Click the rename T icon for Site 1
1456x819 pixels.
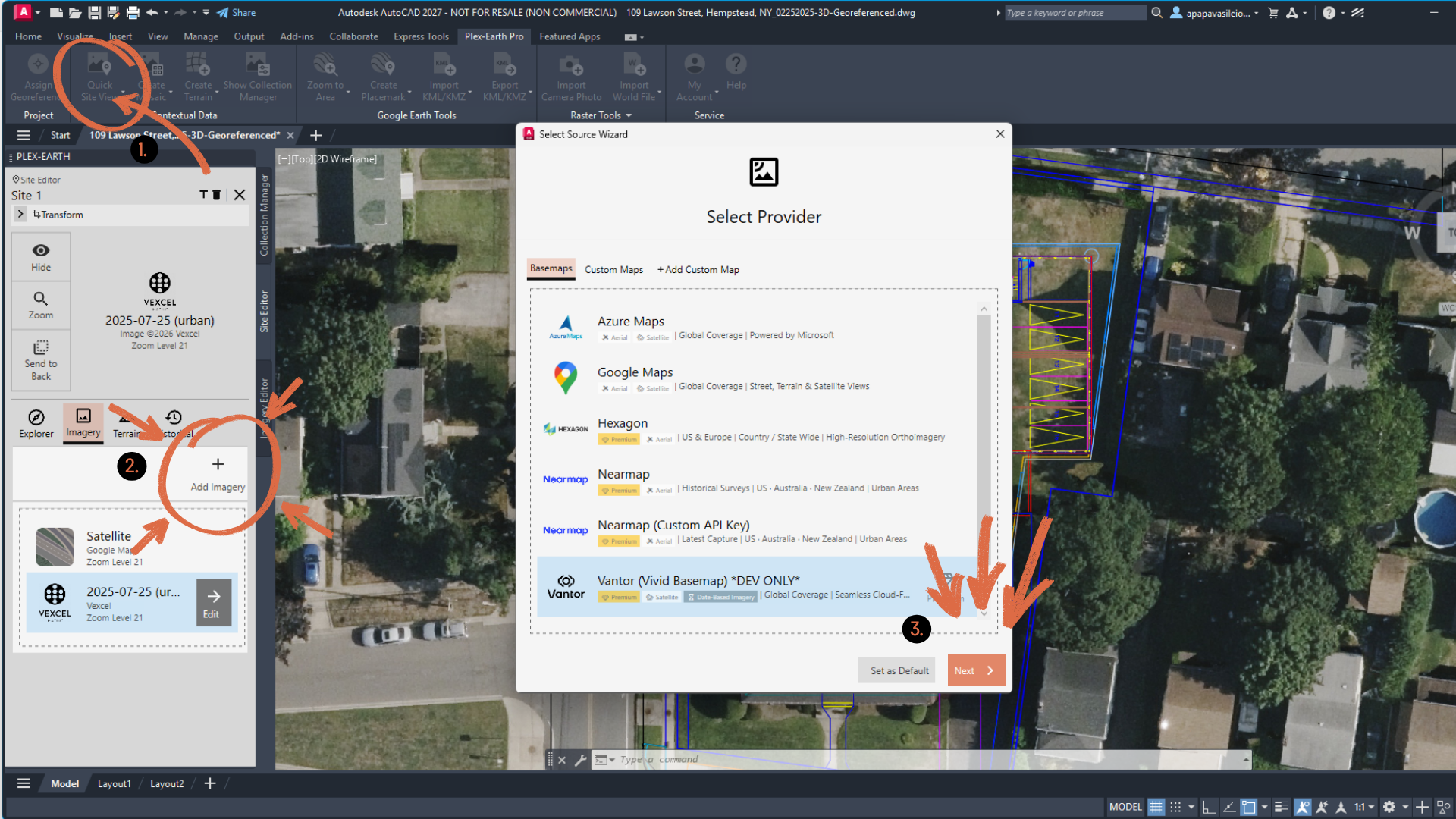(203, 195)
